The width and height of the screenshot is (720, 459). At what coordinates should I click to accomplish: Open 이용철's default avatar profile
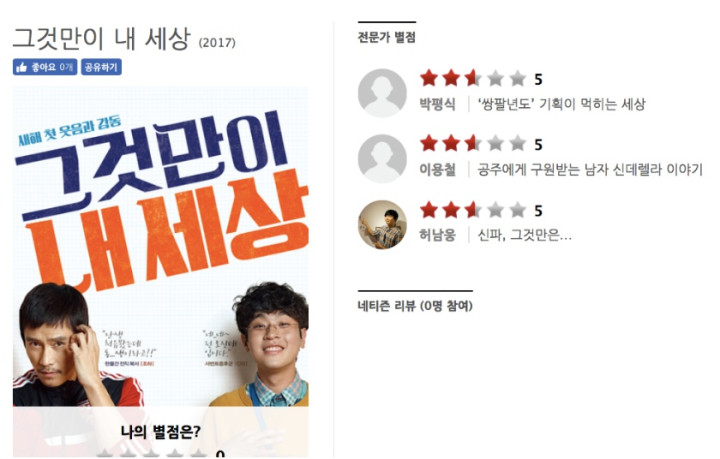click(x=382, y=158)
